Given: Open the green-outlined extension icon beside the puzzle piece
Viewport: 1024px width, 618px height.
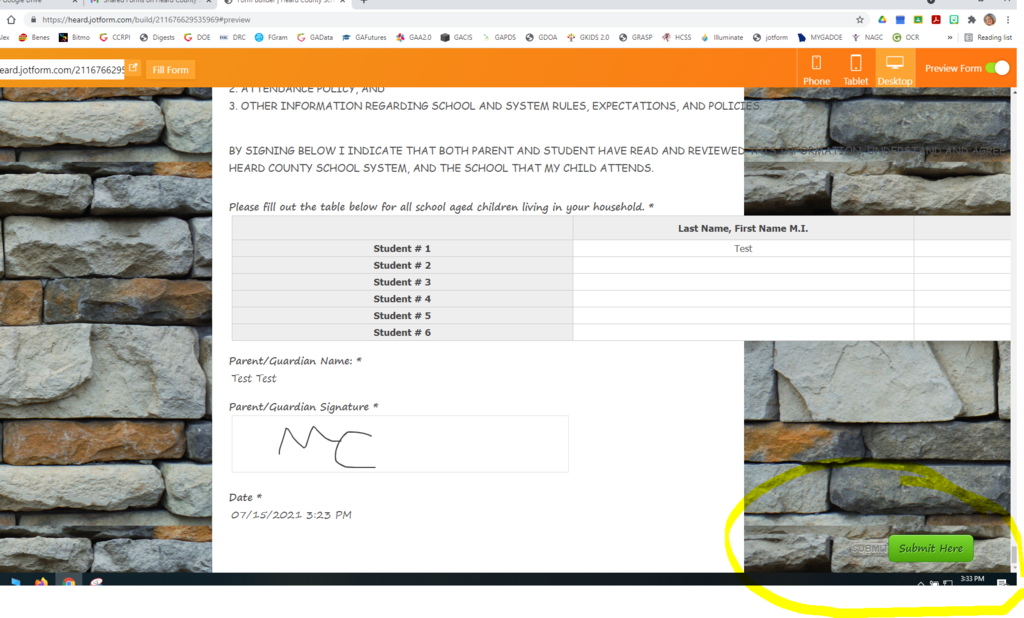Looking at the screenshot, I should pos(954,20).
